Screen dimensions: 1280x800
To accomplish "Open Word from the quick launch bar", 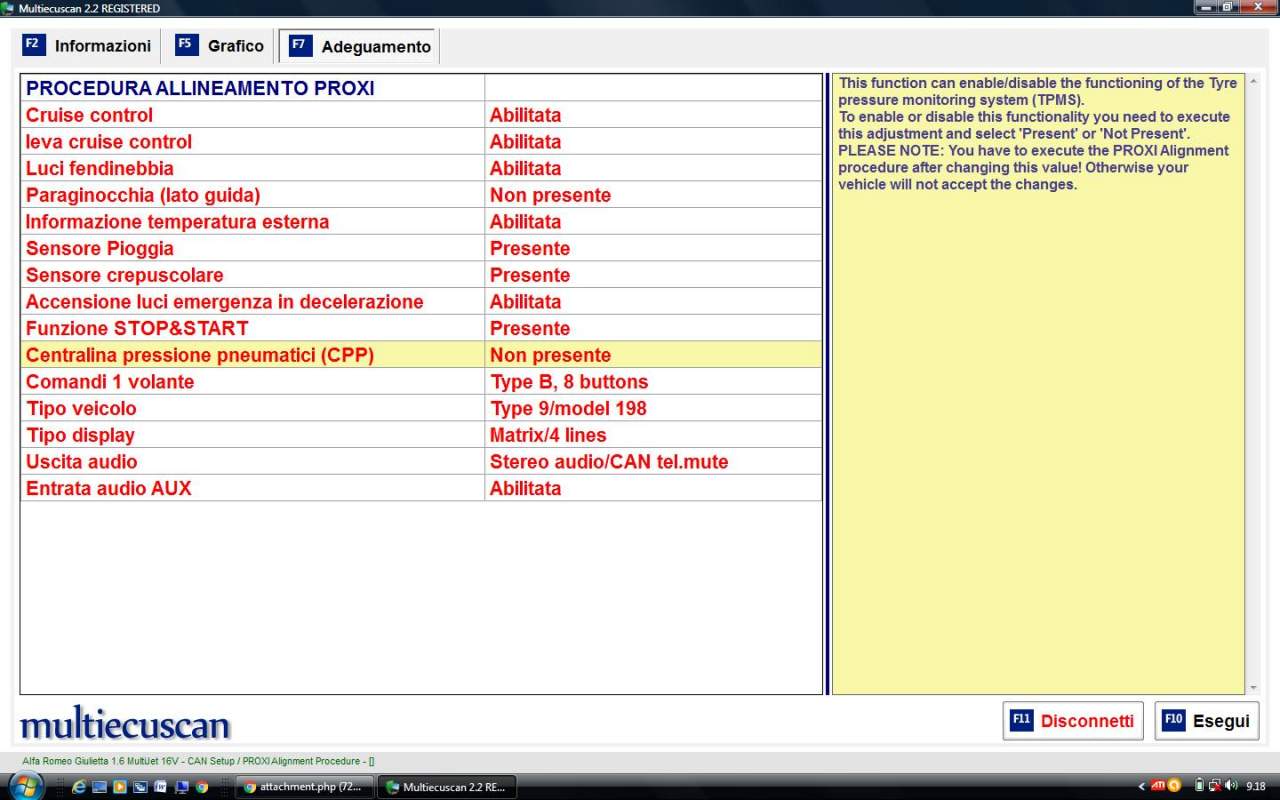I will click(160, 787).
